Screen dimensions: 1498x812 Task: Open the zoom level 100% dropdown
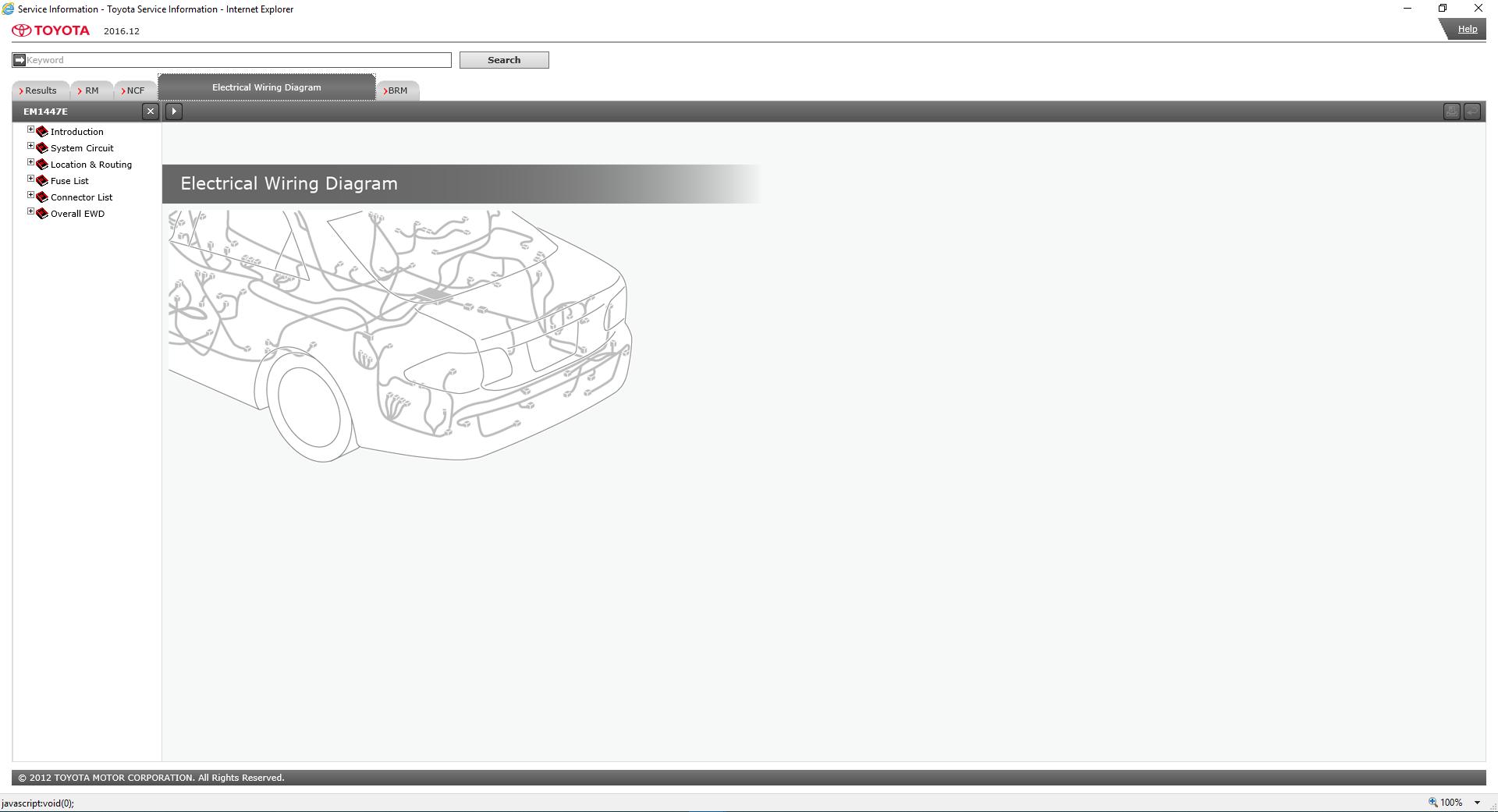(x=1477, y=803)
